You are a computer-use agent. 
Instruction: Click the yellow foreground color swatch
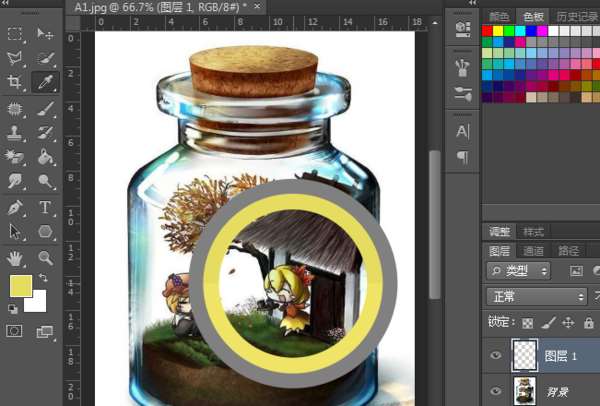(21, 286)
